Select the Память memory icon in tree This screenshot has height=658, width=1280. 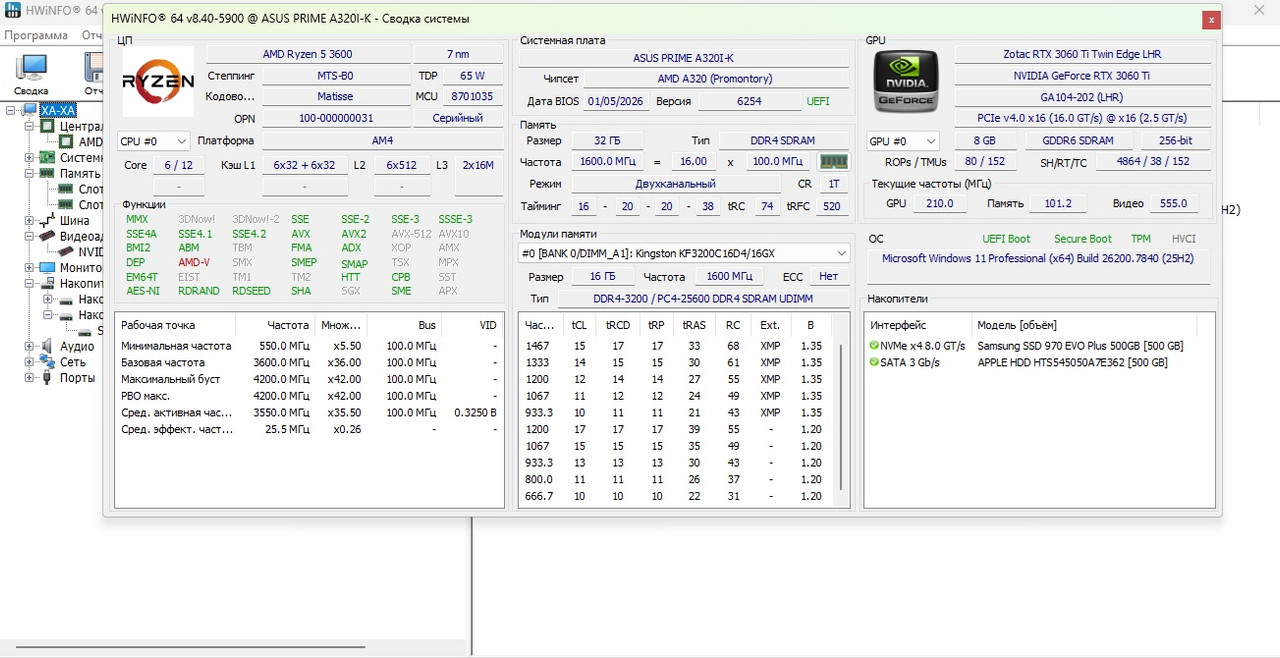click(47, 173)
